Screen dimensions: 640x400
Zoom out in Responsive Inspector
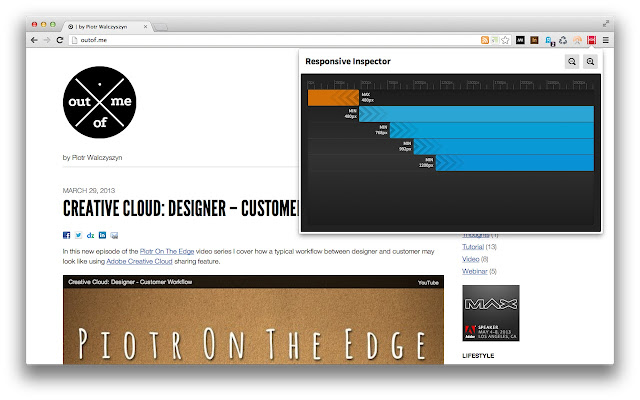pos(572,62)
